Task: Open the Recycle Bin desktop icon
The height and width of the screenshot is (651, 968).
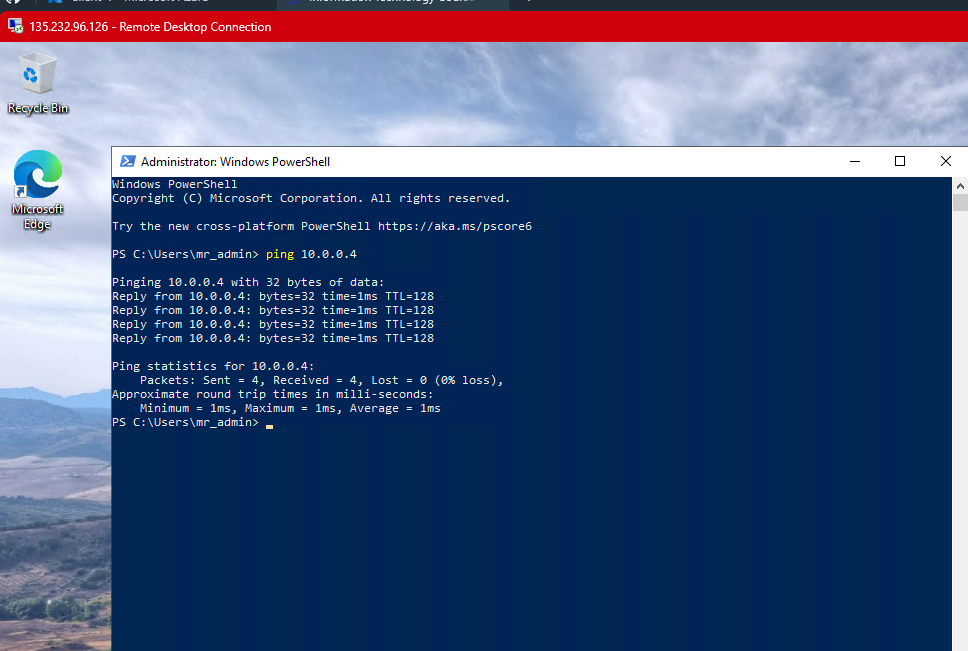Action: click(x=38, y=83)
